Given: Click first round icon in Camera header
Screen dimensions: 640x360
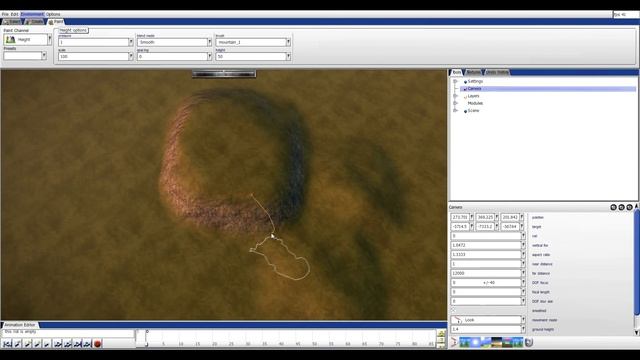Looking at the screenshot, I should click(x=613, y=207).
